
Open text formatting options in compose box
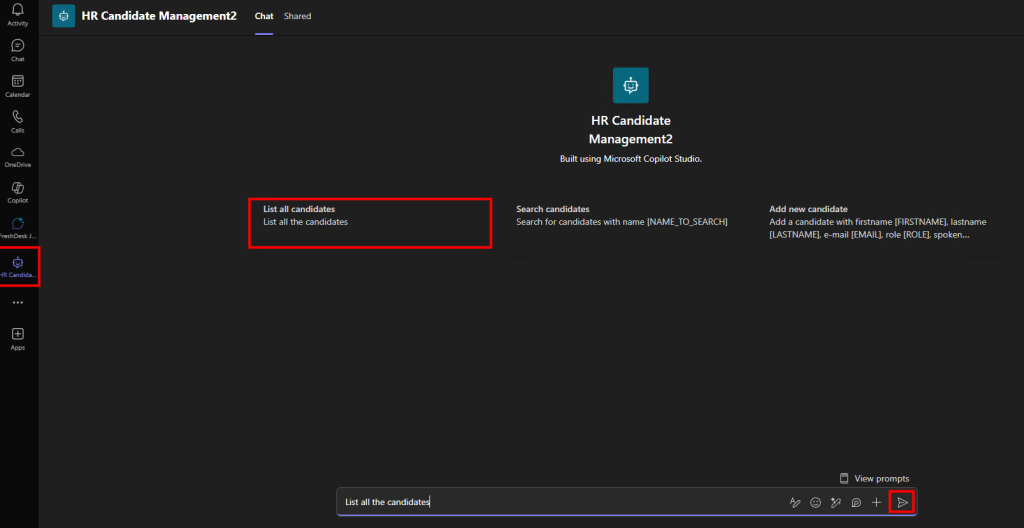coord(795,502)
